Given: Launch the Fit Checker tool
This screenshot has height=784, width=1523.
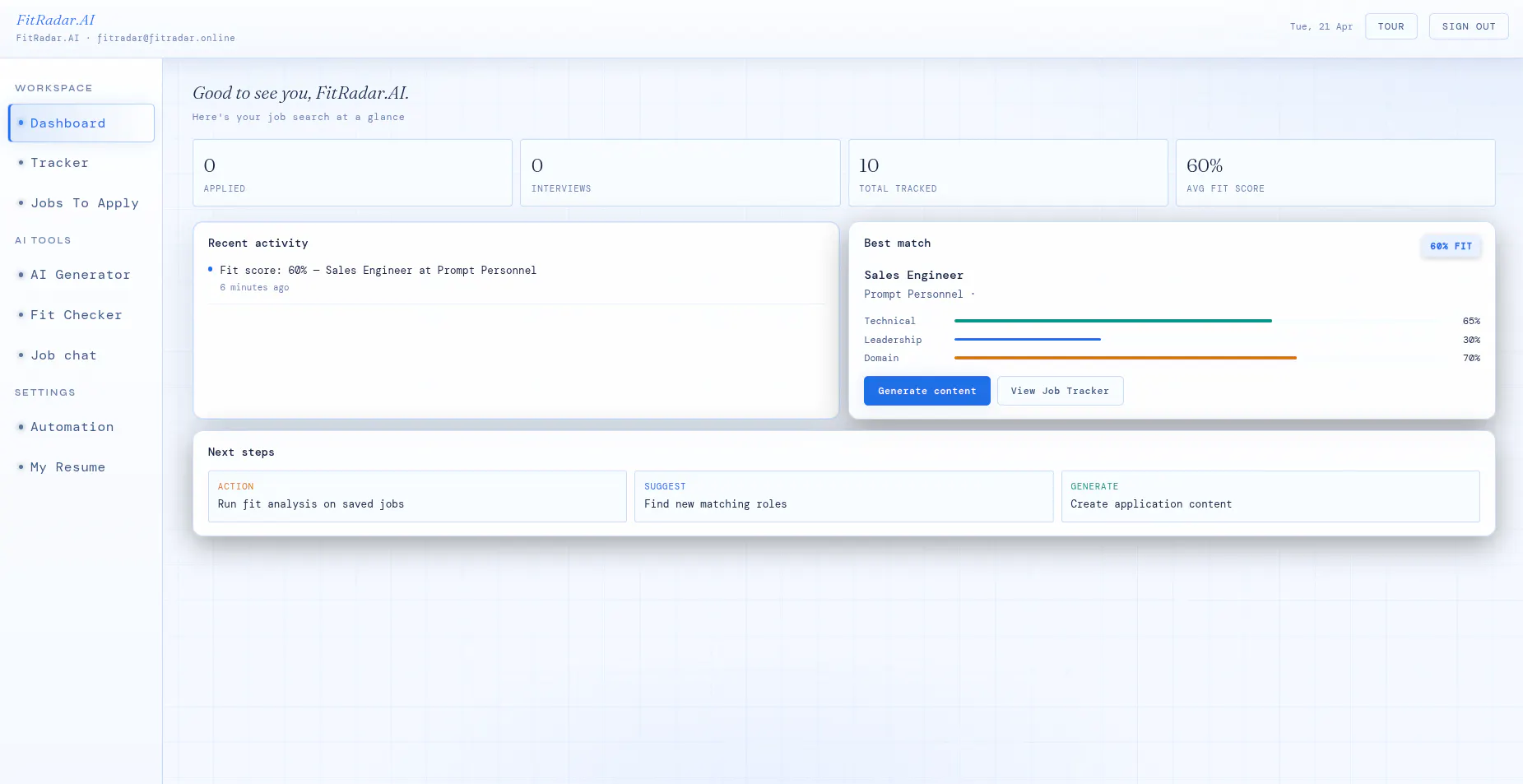Looking at the screenshot, I should [x=81, y=315].
